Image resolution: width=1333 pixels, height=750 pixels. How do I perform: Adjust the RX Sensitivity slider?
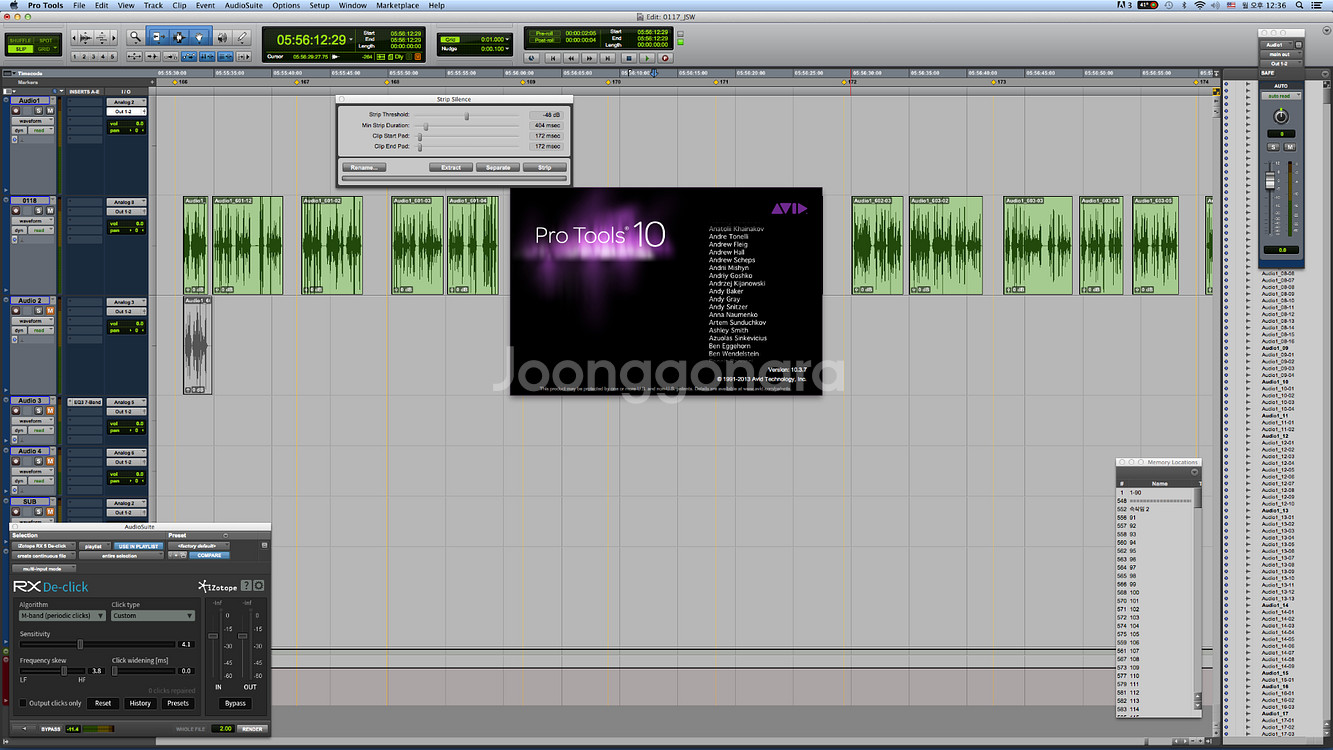pos(80,644)
